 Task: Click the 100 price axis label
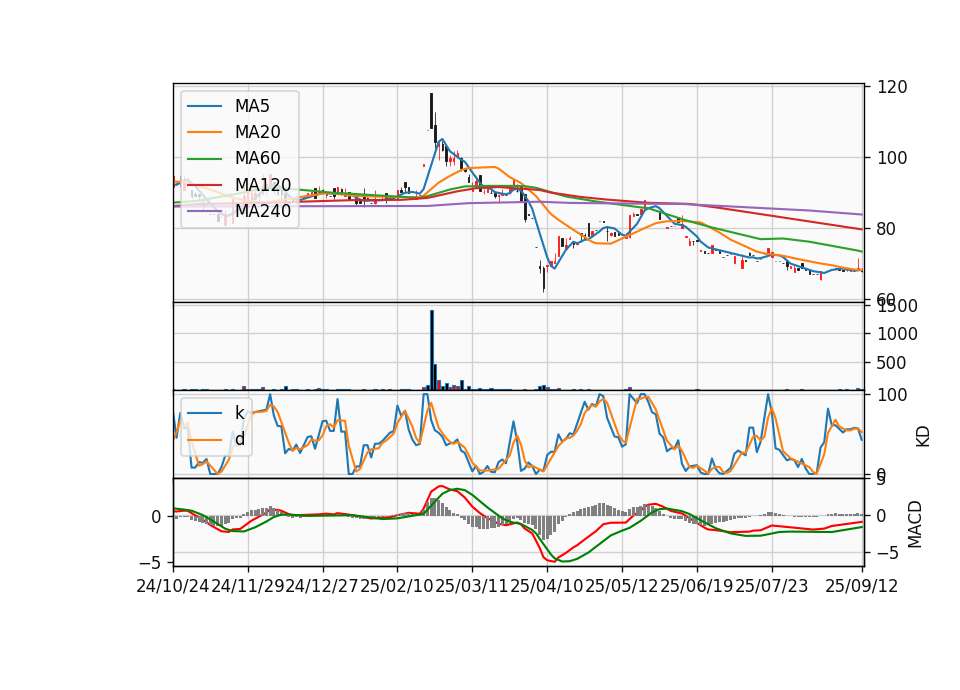pyautogui.click(x=892, y=158)
